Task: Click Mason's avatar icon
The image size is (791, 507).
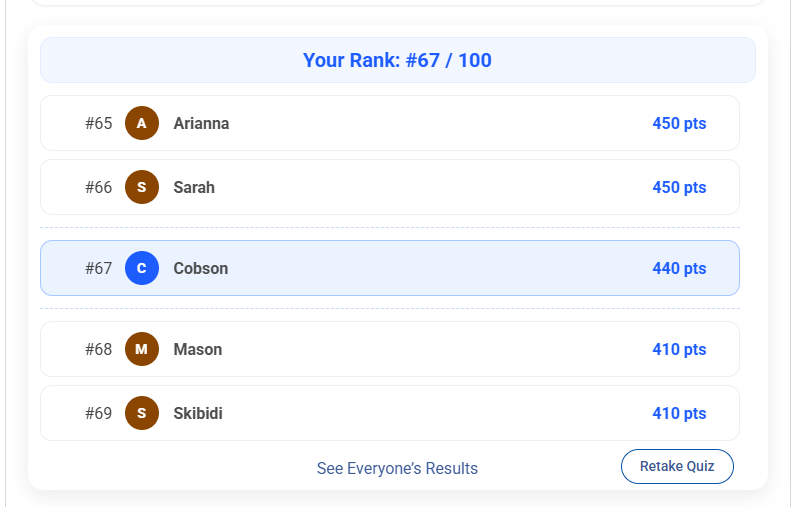Action: pos(142,349)
